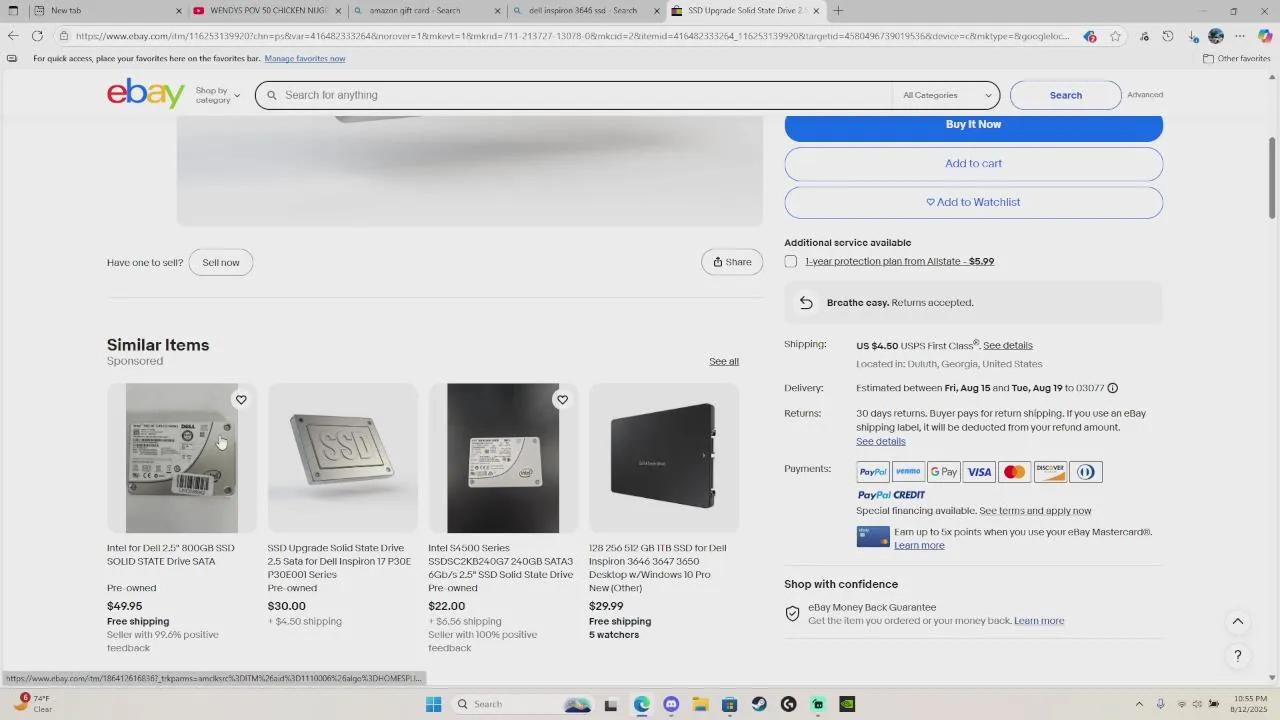
Task: Check the 1-year Allstate protection plan box
Action: coord(791,262)
